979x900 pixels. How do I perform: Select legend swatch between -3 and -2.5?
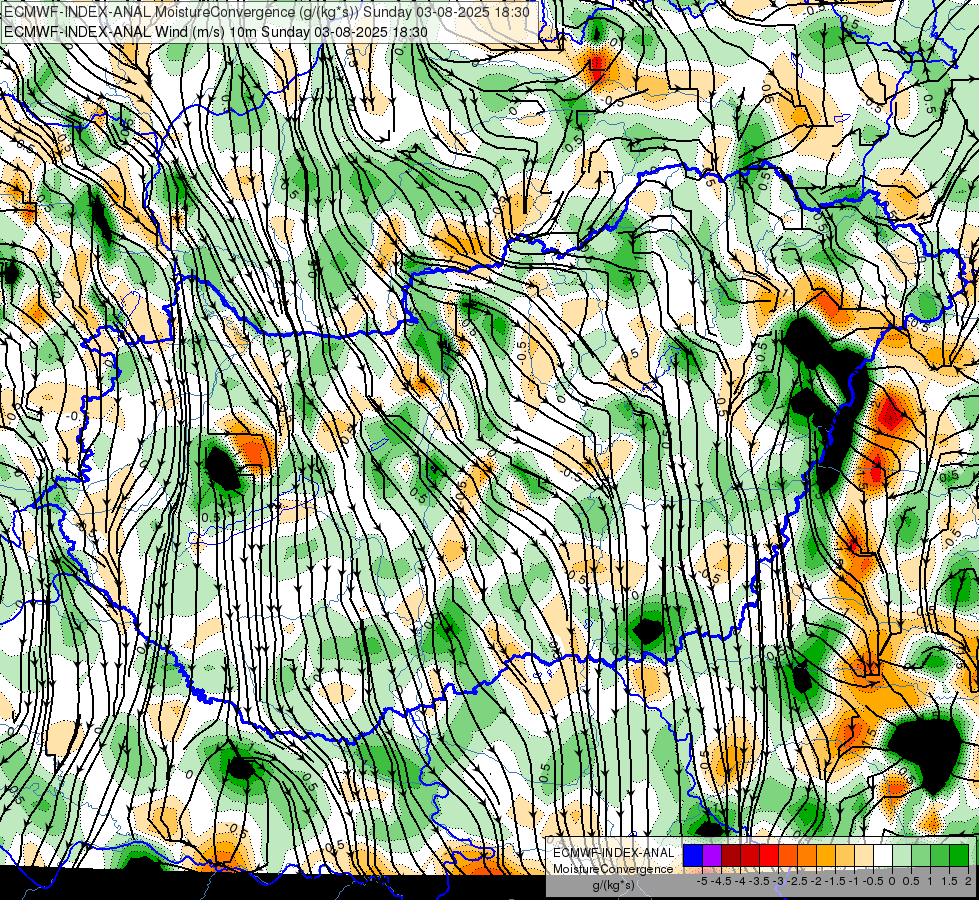[788, 856]
